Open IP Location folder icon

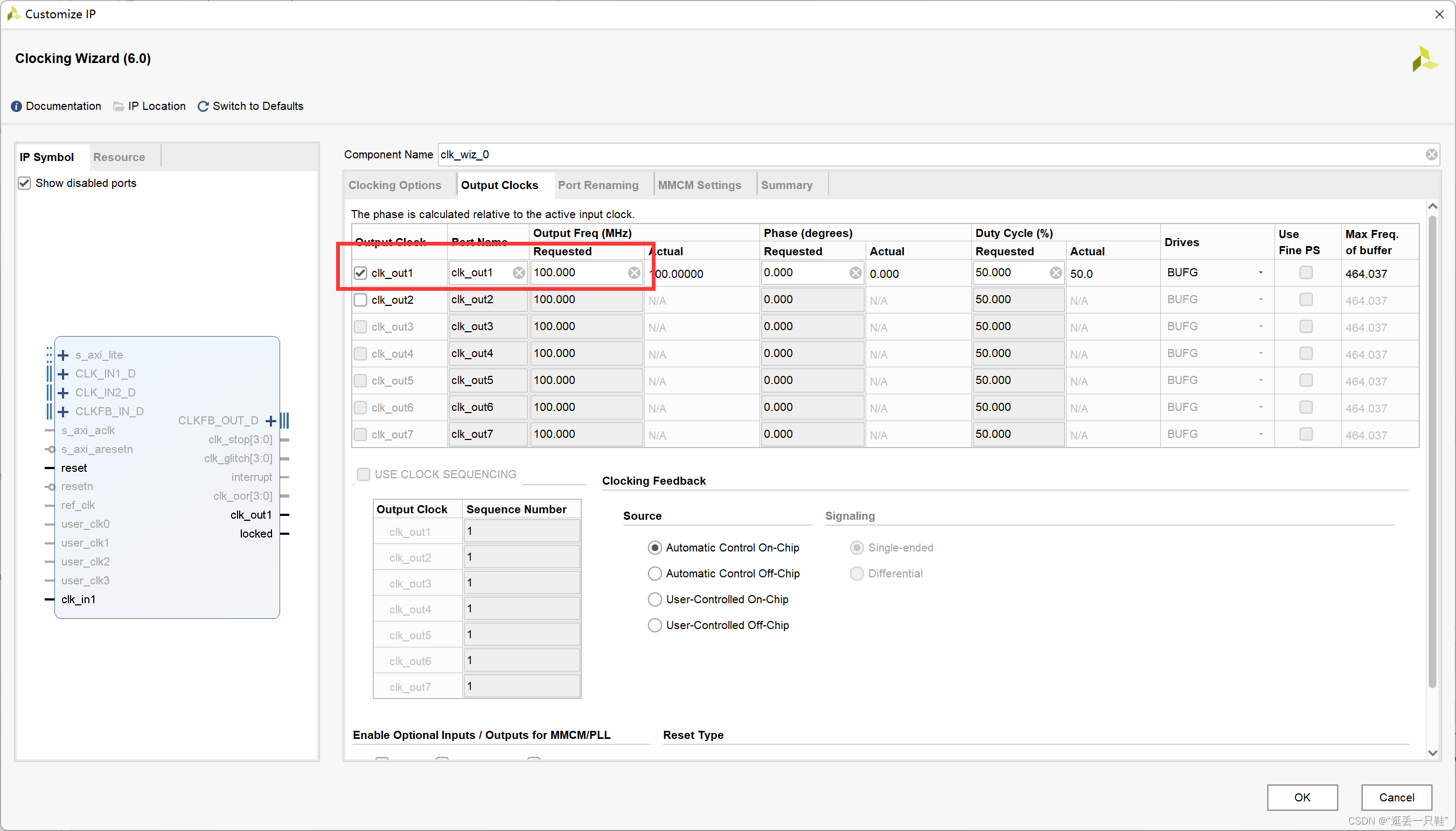click(x=118, y=106)
